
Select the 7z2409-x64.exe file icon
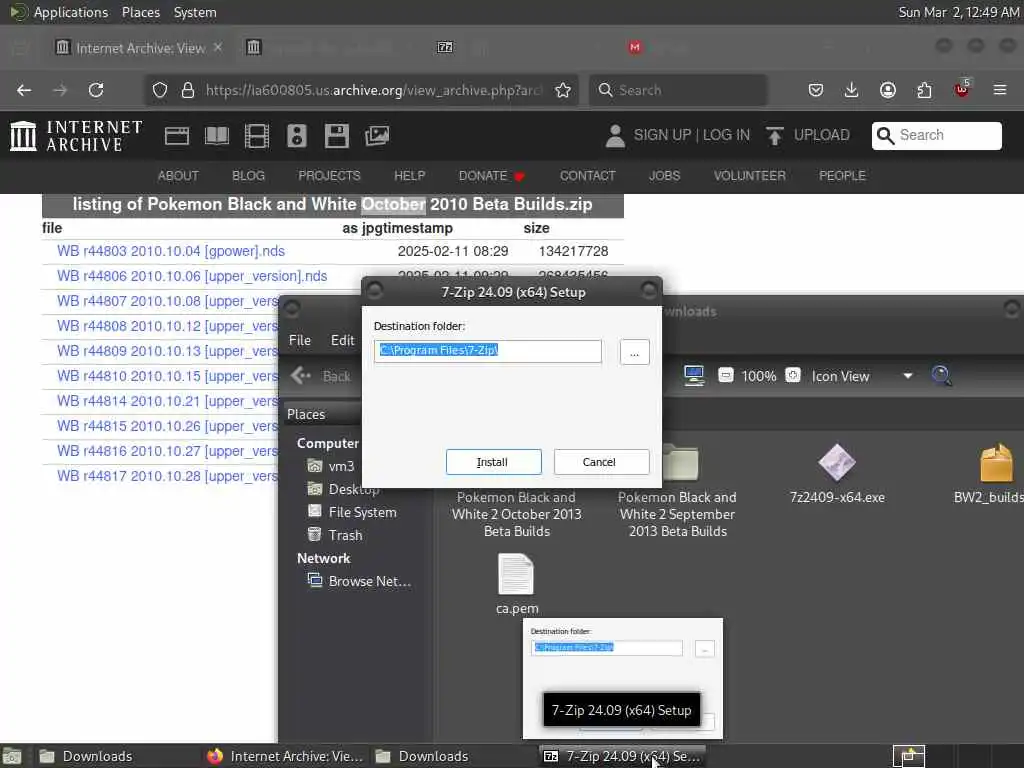point(837,462)
